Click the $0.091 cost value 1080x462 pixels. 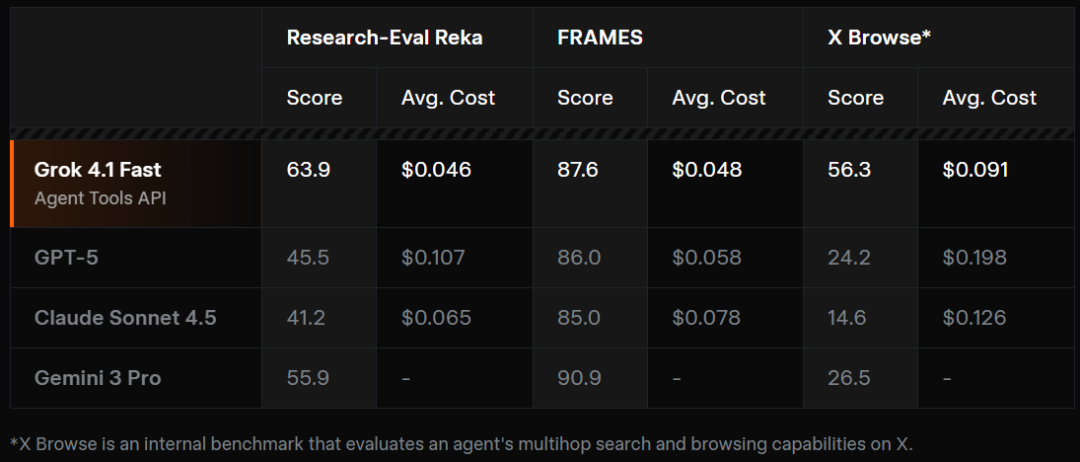point(976,170)
